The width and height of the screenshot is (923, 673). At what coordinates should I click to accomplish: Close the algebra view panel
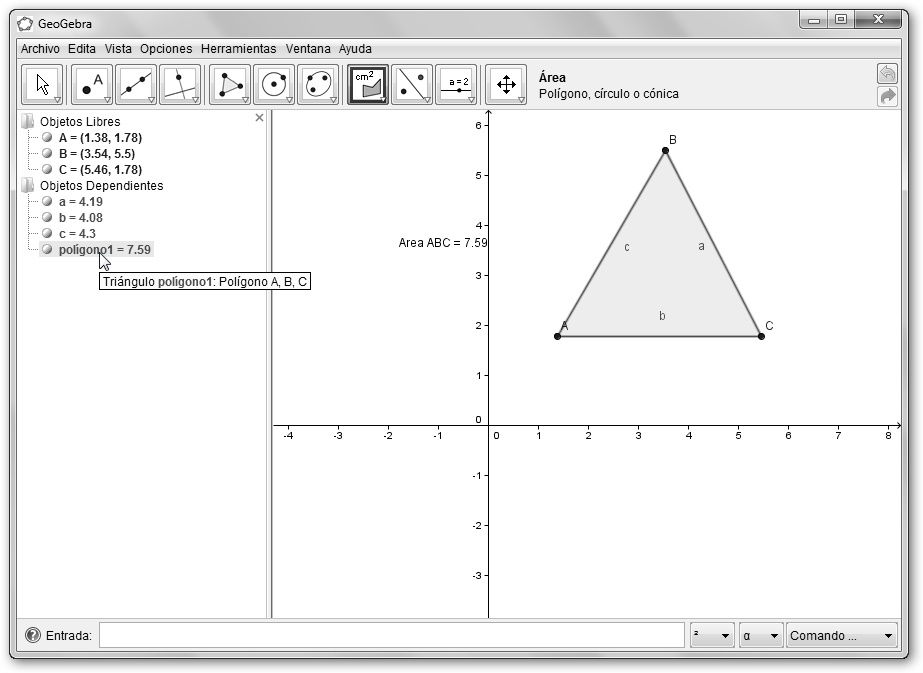click(260, 118)
